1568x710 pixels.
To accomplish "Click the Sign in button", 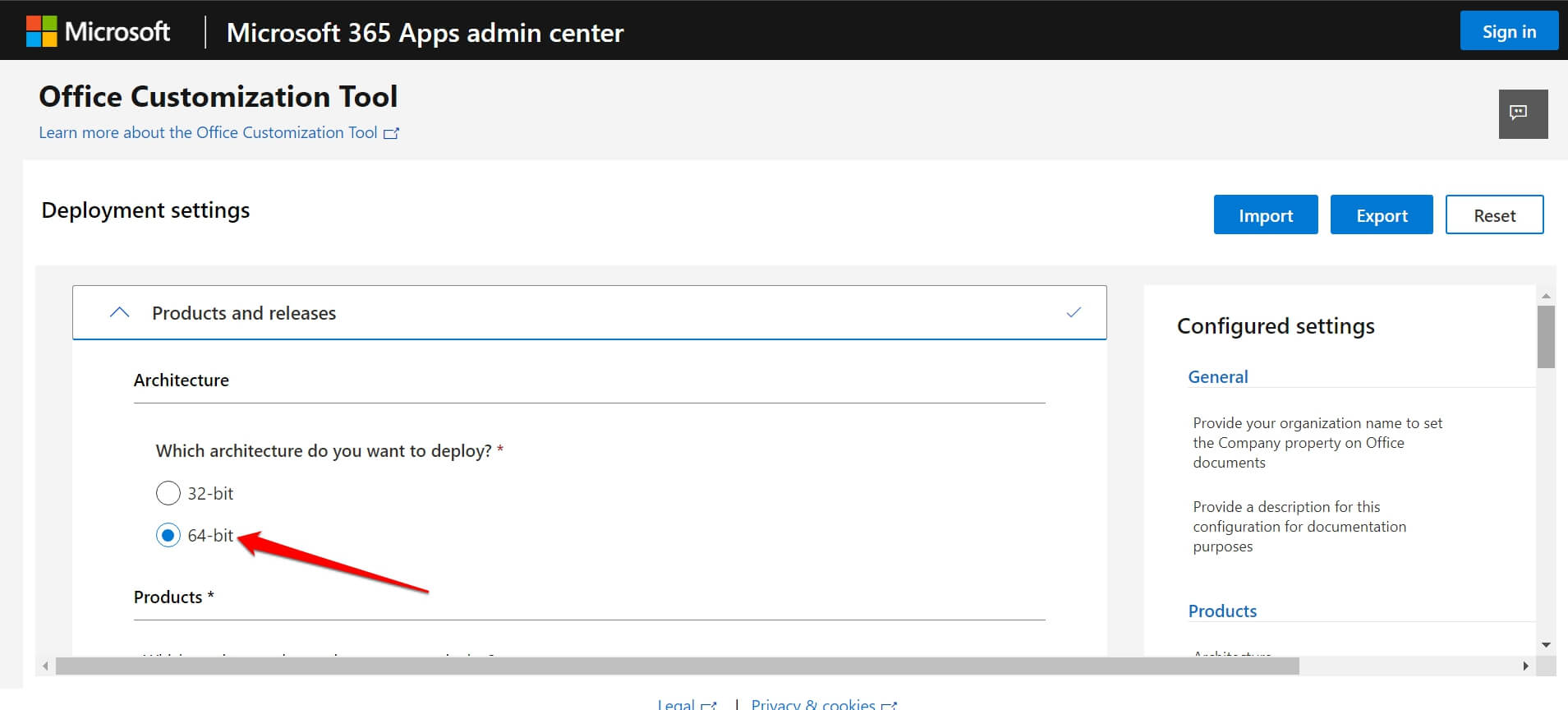I will (x=1509, y=31).
